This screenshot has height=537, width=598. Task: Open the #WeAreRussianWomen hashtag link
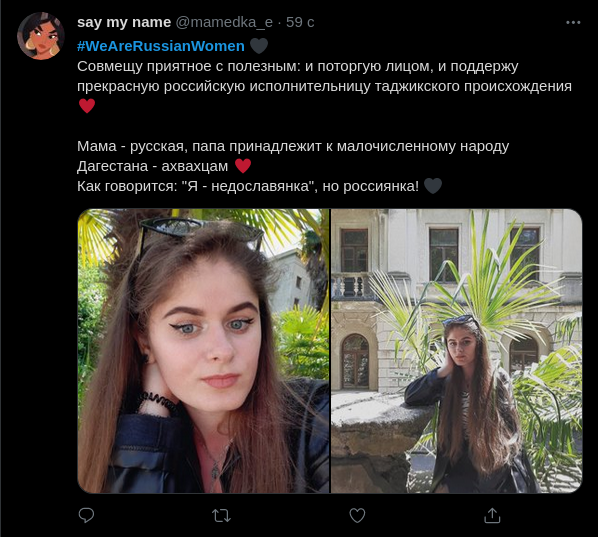coord(161,46)
